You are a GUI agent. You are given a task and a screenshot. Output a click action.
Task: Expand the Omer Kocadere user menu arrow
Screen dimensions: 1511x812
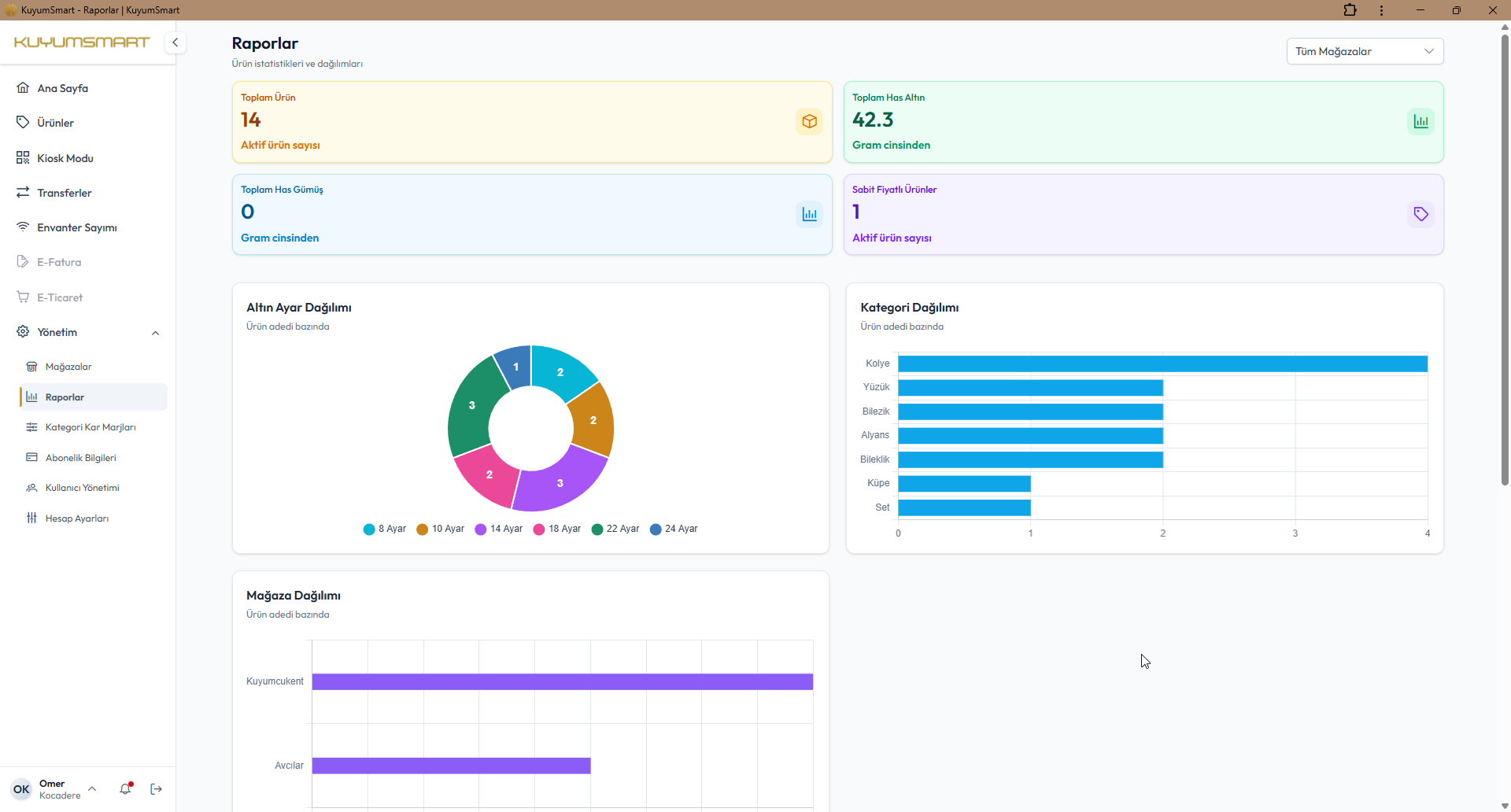click(x=92, y=788)
